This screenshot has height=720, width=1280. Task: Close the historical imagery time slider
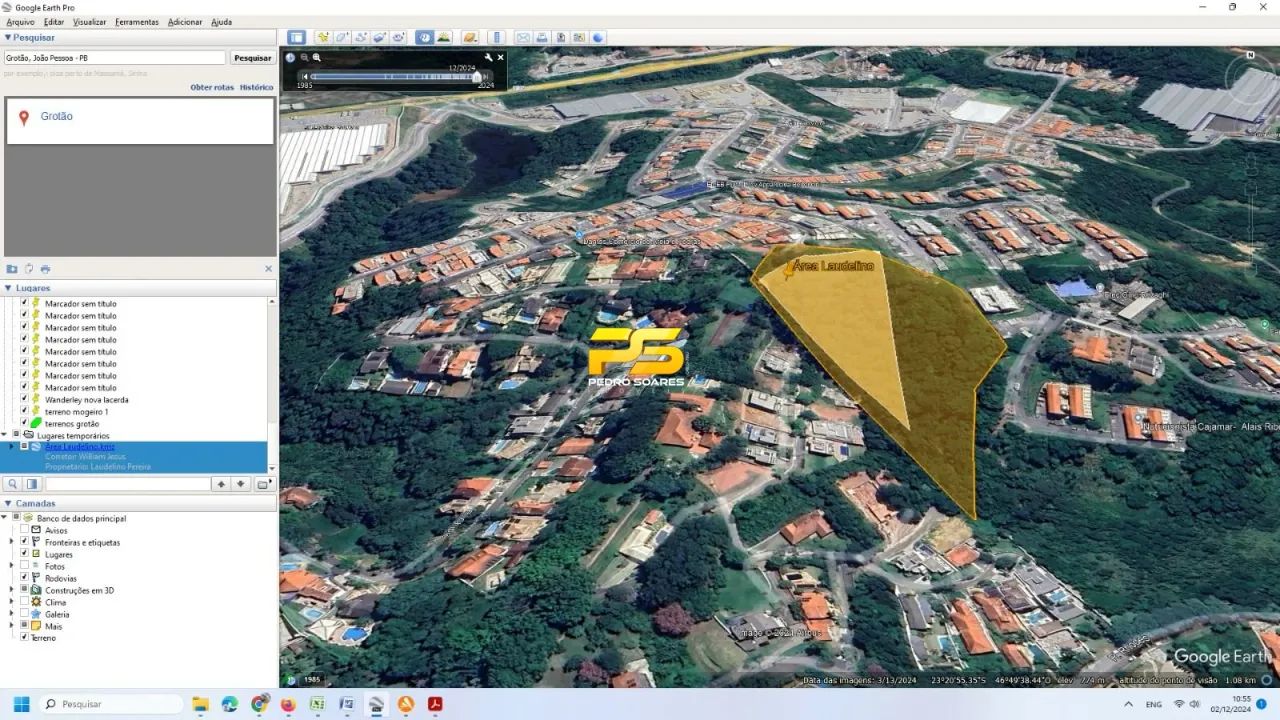pyautogui.click(x=501, y=57)
